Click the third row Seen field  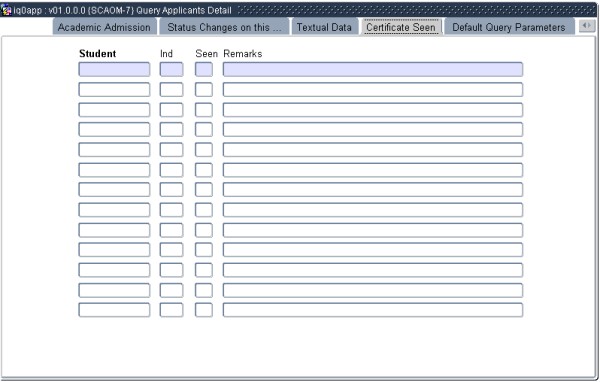[204, 110]
